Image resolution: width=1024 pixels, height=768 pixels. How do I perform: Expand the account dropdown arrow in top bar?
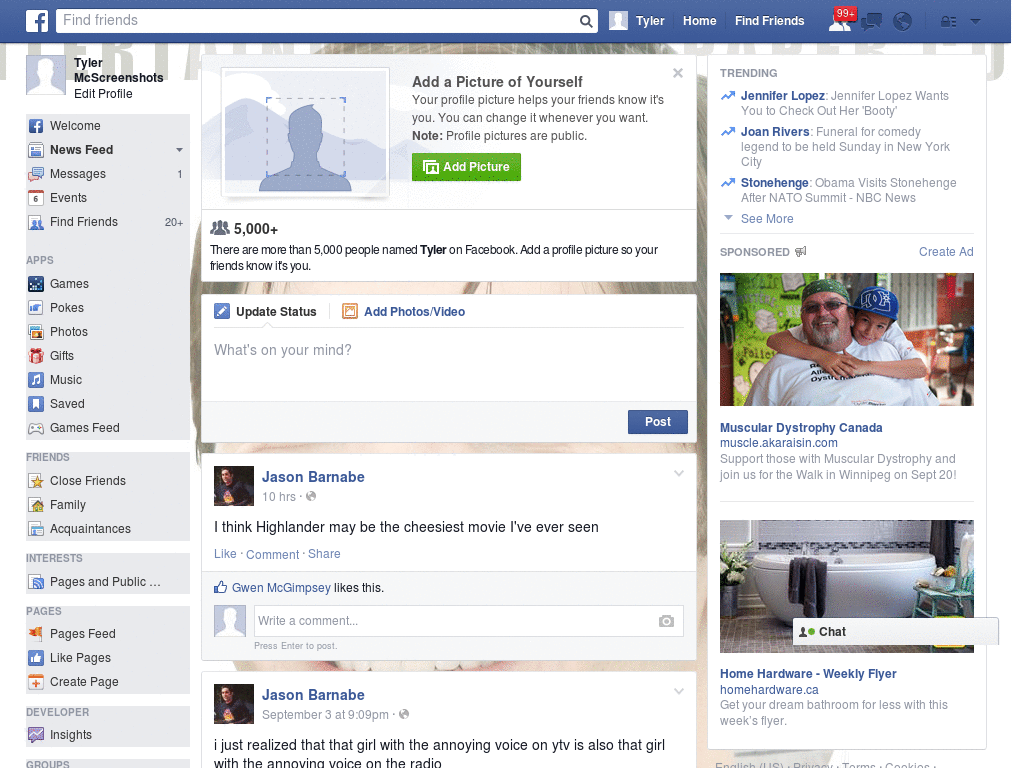(x=975, y=22)
